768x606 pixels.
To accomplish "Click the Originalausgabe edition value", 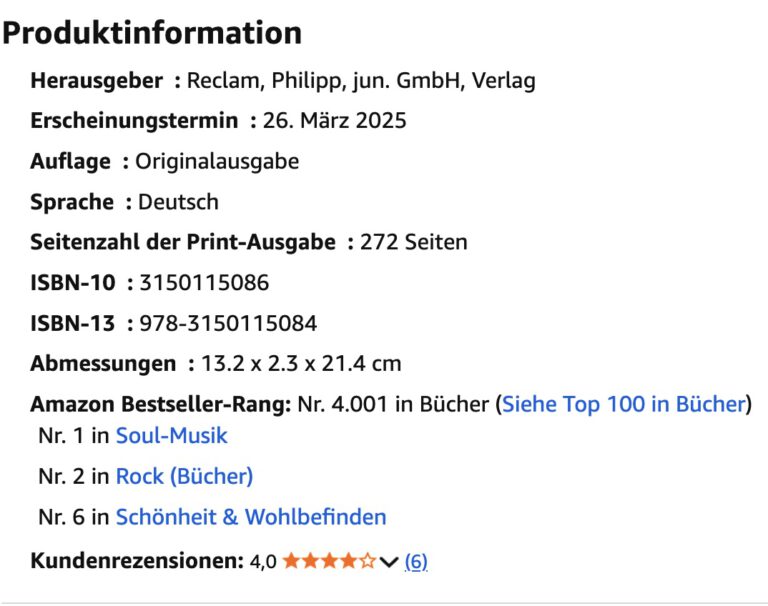I will [x=217, y=161].
